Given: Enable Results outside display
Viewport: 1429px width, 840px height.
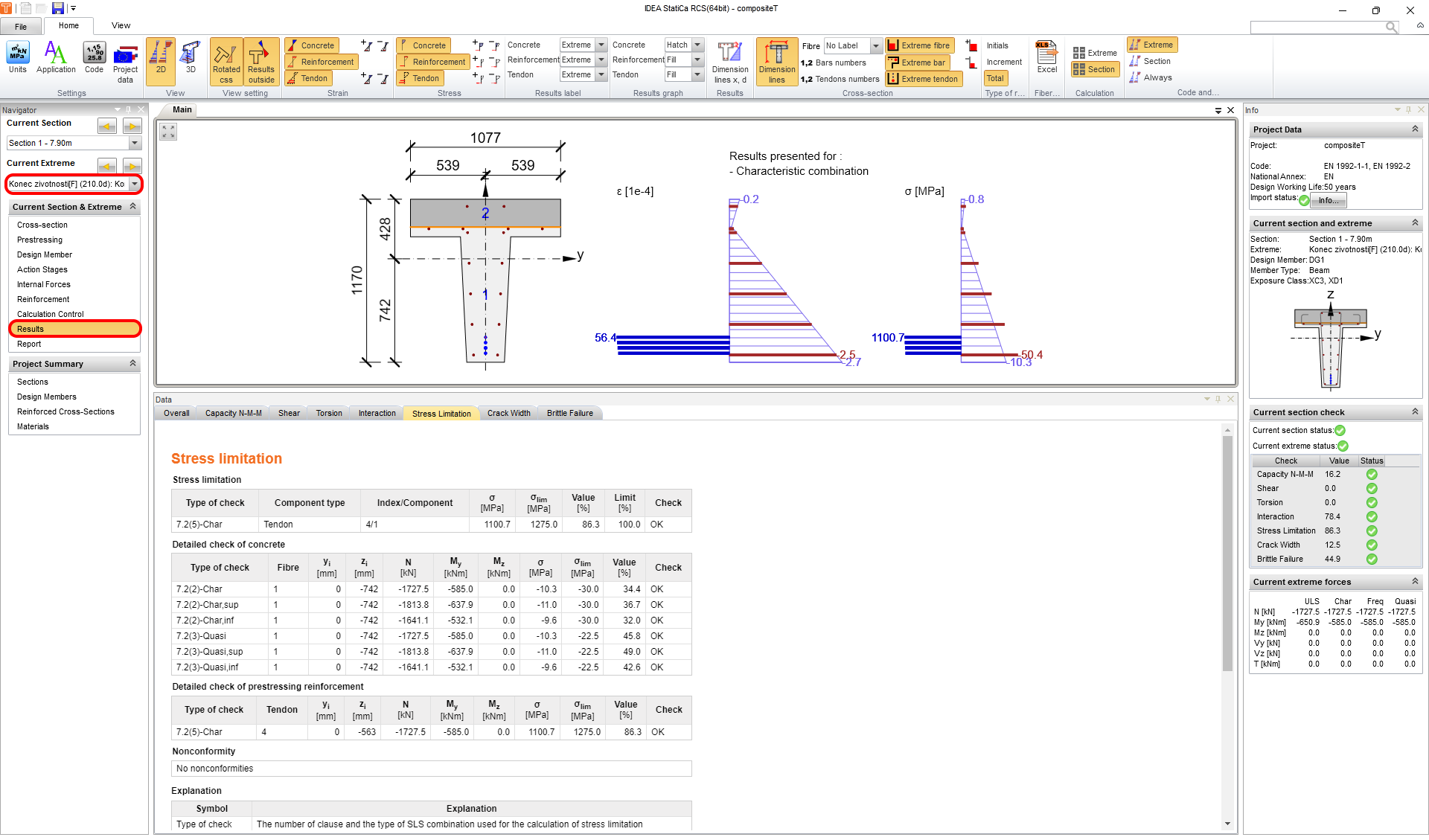Looking at the screenshot, I should pos(260,62).
